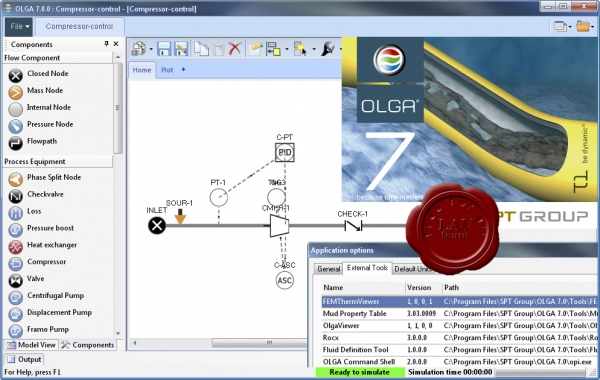The image size is (600, 380).
Task: Open the dropdown arrow next to select objects icon
Action: [x=314, y=49]
